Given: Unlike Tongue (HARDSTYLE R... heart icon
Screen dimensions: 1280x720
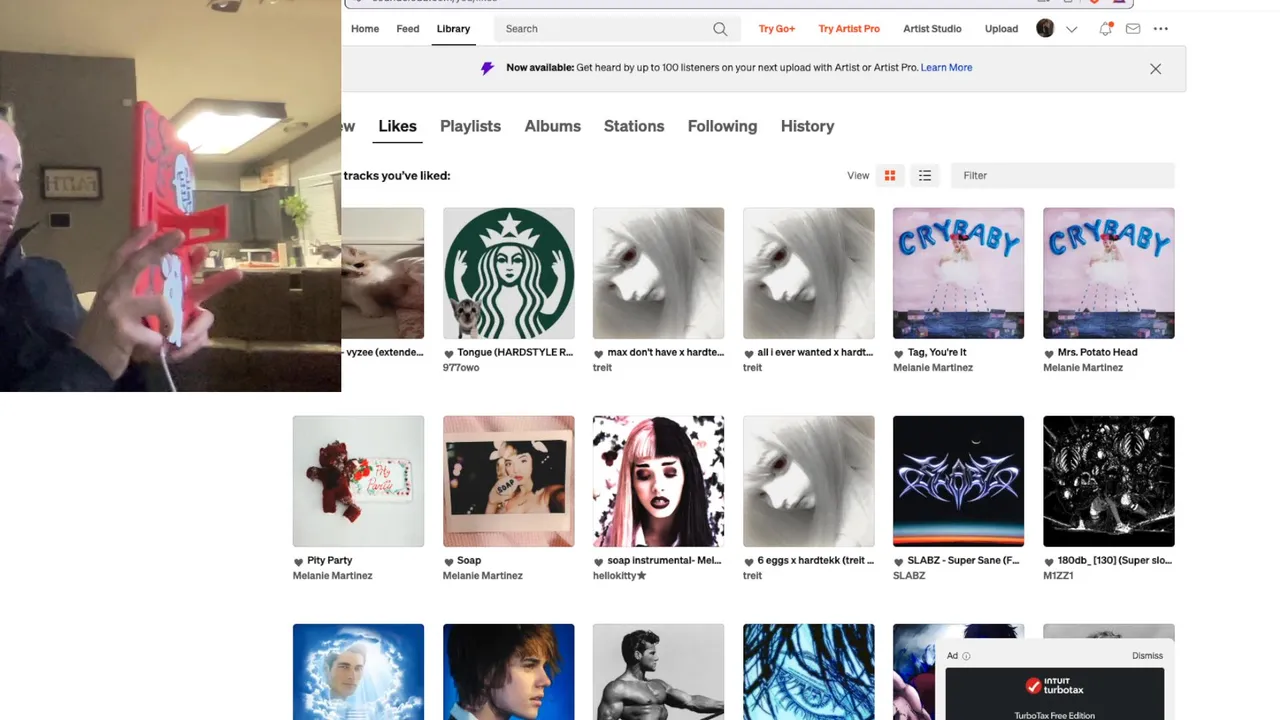Looking at the screenshot, I should 449,354.
